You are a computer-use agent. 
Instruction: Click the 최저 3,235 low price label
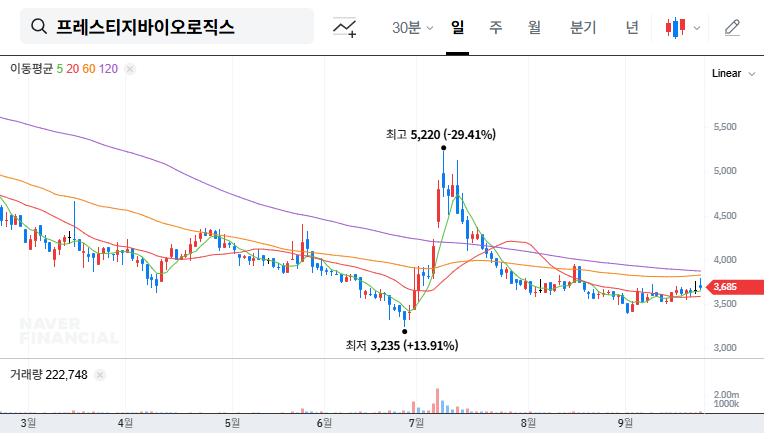(x=402, y=346)
